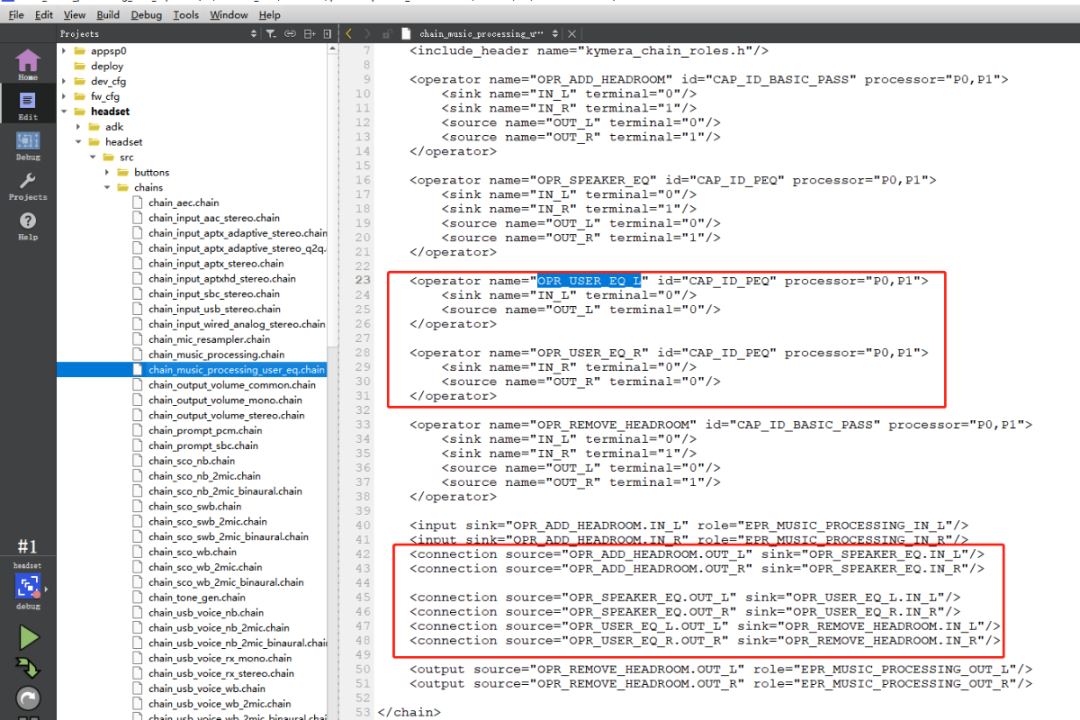Open chain_sco_wb.chain file
1080x720 pixels.
192,551
